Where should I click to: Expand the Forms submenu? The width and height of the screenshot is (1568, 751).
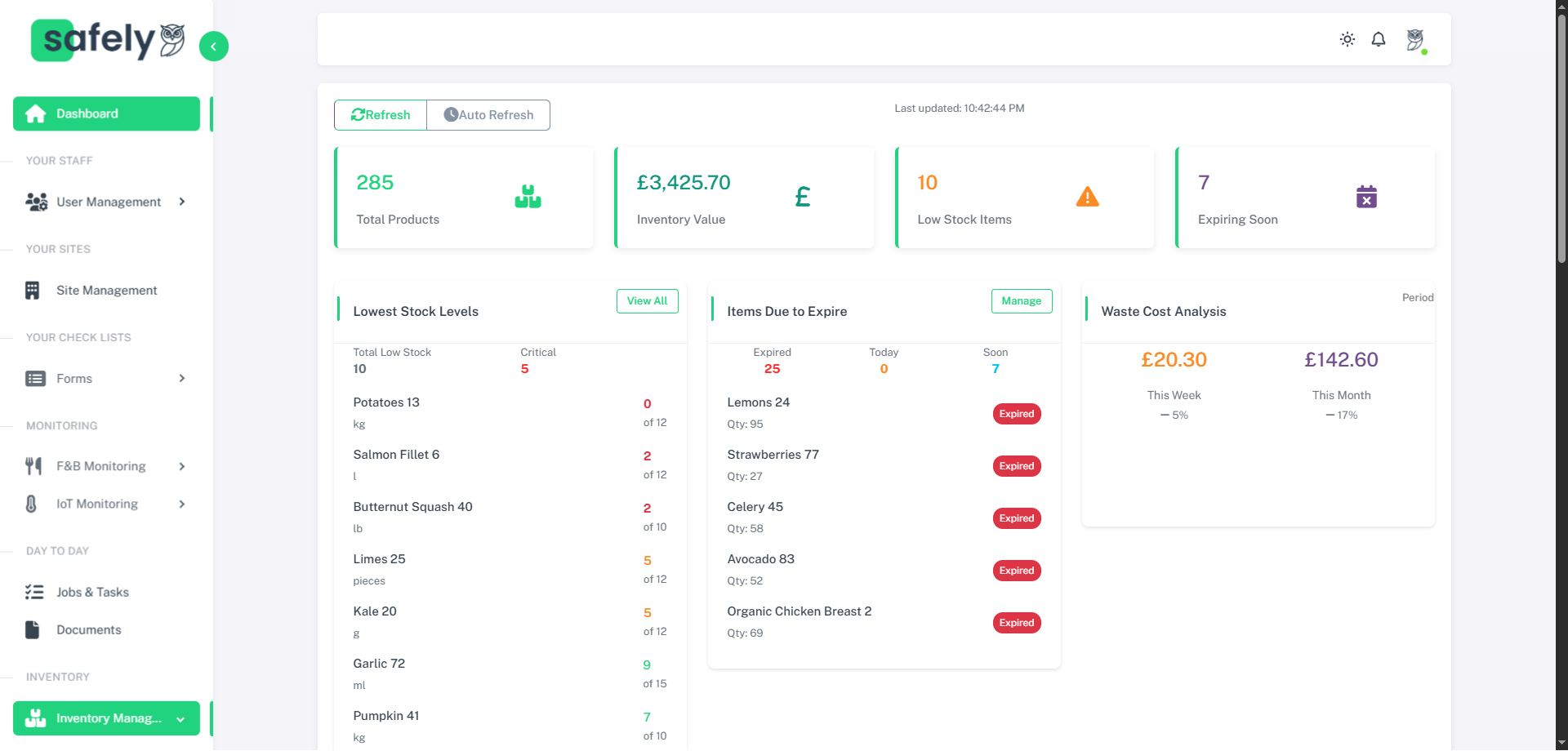point(106,379)
